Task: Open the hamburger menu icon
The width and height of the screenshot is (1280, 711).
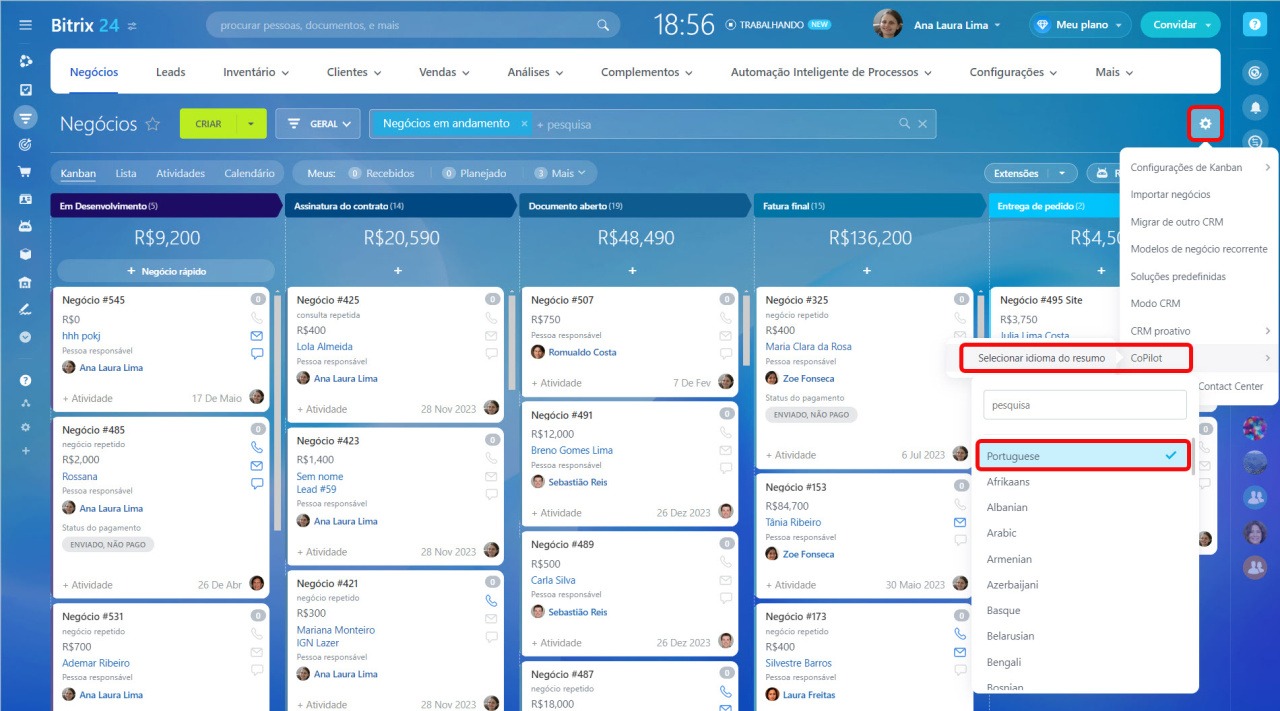Action: pyautogui.click(x=26, y=25)
